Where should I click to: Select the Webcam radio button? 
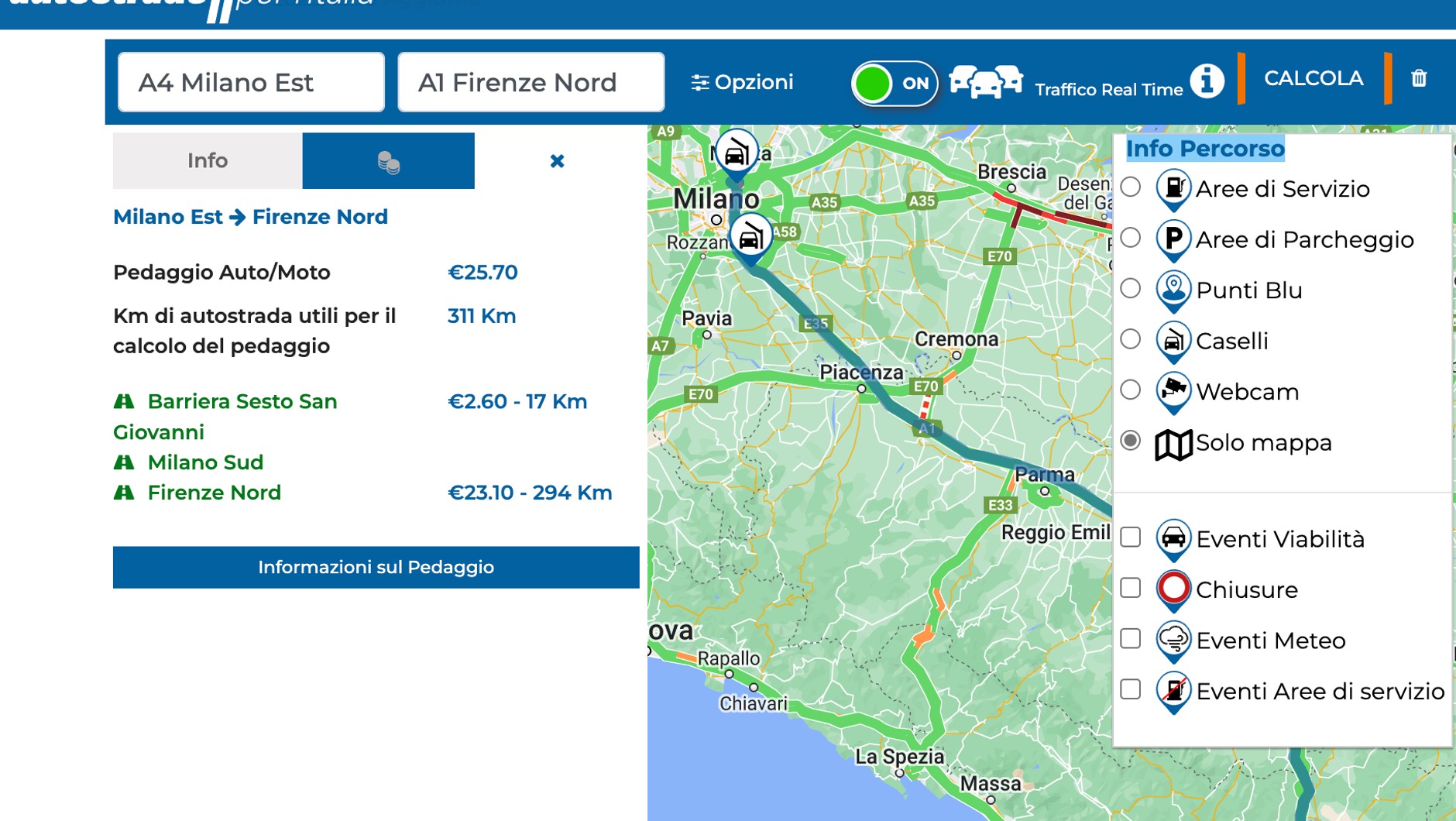click(x=1131, y=390)
